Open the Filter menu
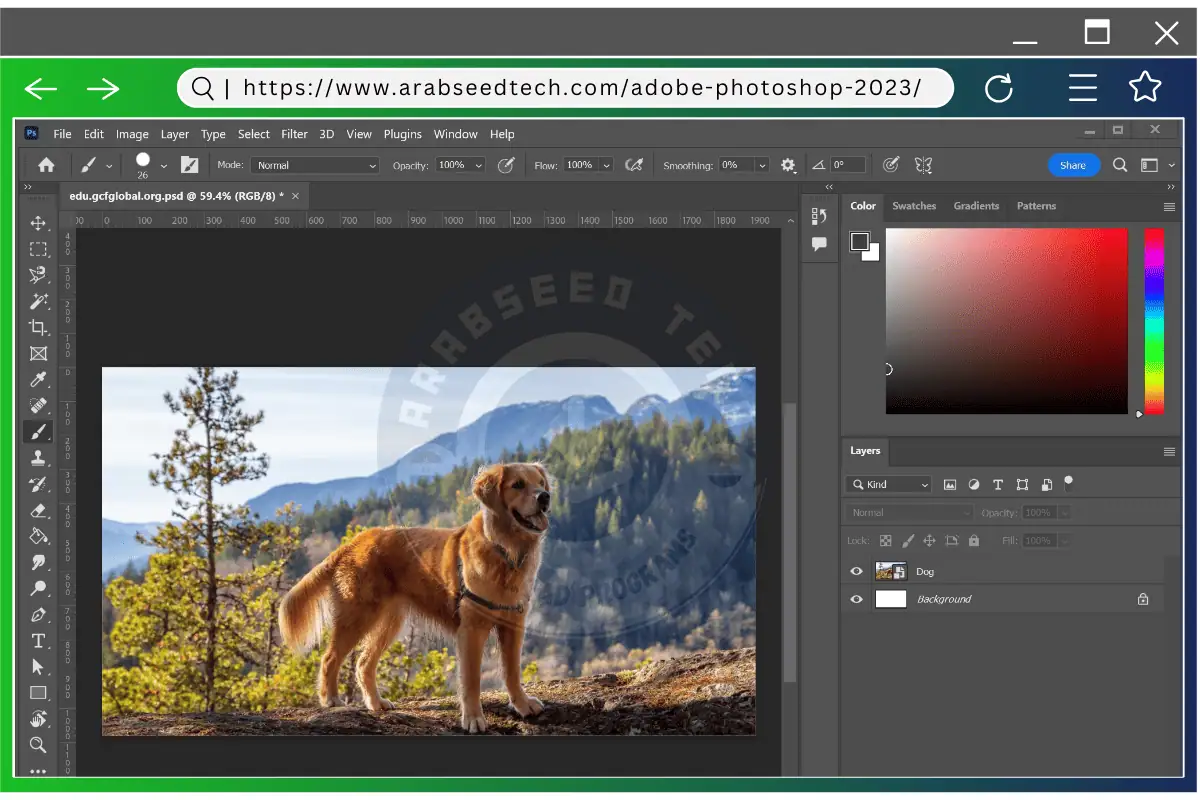 click(x=294, y=133)
